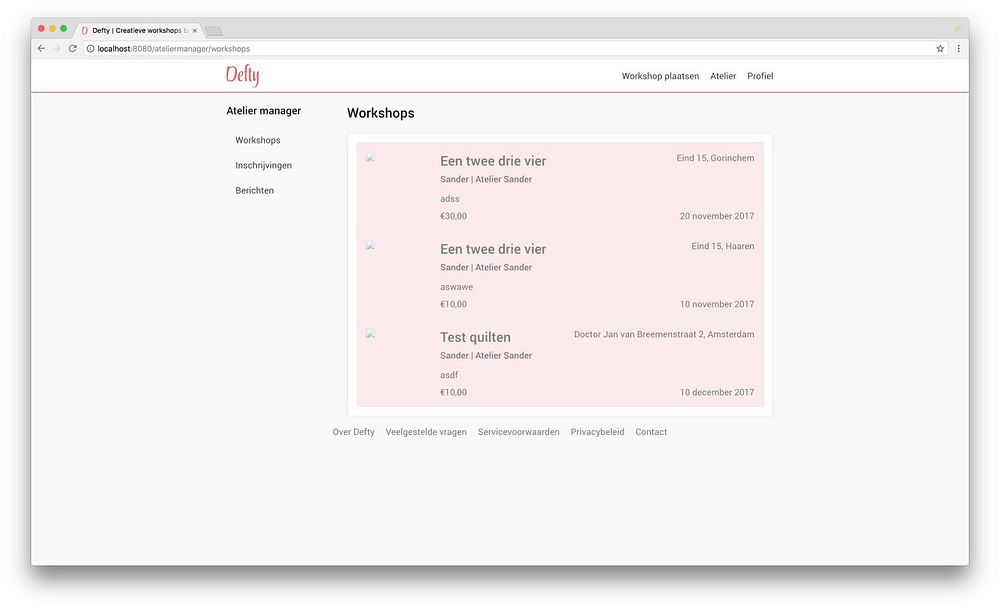
Task: Click the Defty logo
Action: coord(242,75)
